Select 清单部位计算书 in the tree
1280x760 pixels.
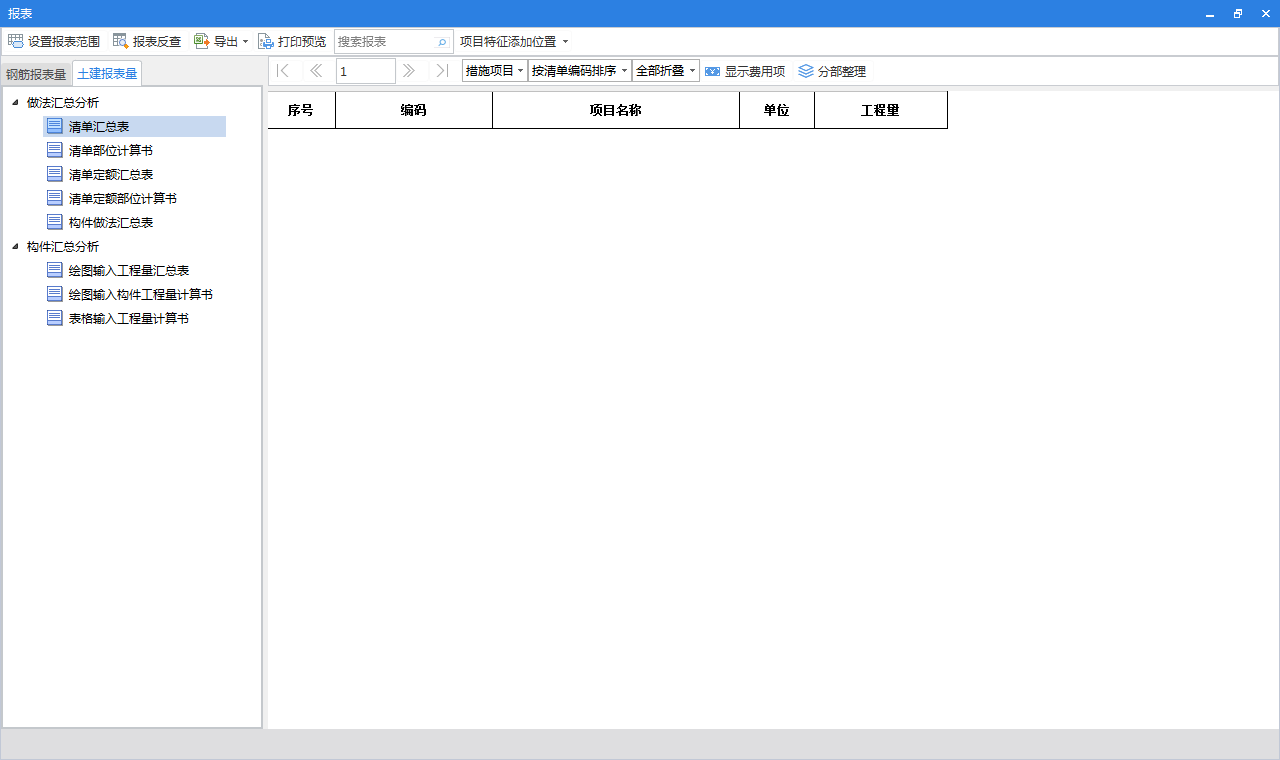click(x=110, y=150)
